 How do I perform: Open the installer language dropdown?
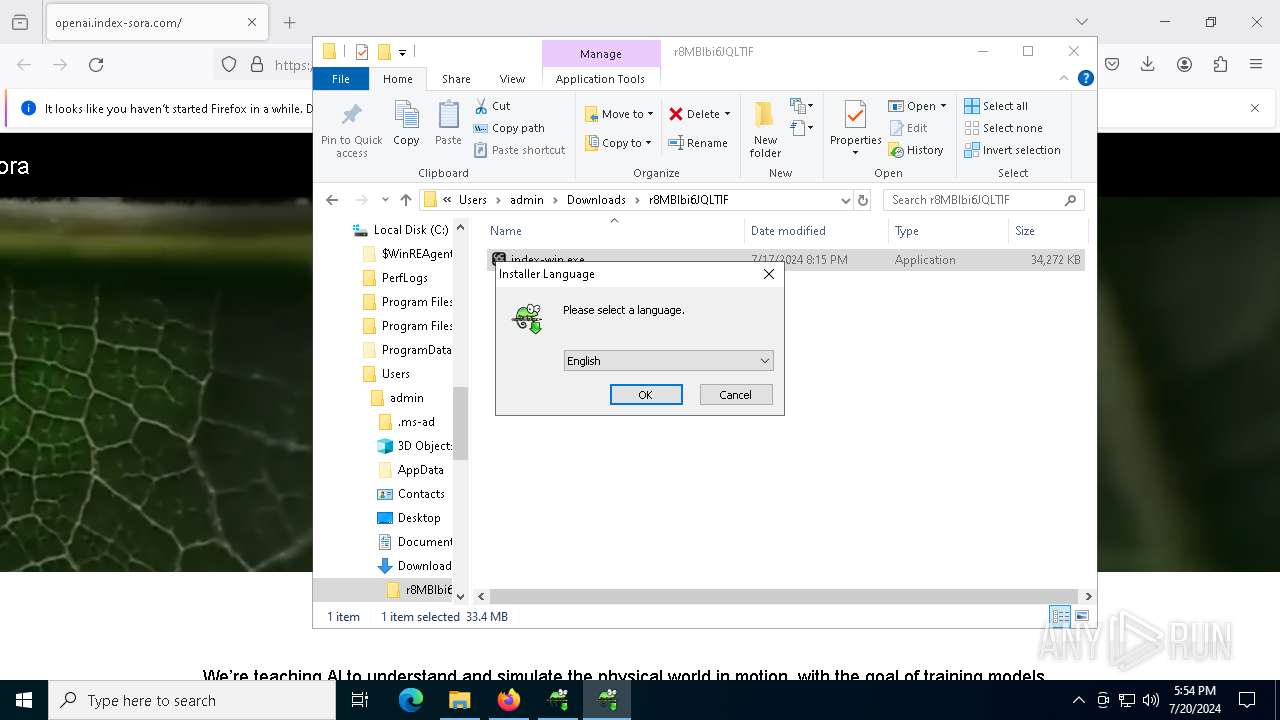[x=668, y=361]
